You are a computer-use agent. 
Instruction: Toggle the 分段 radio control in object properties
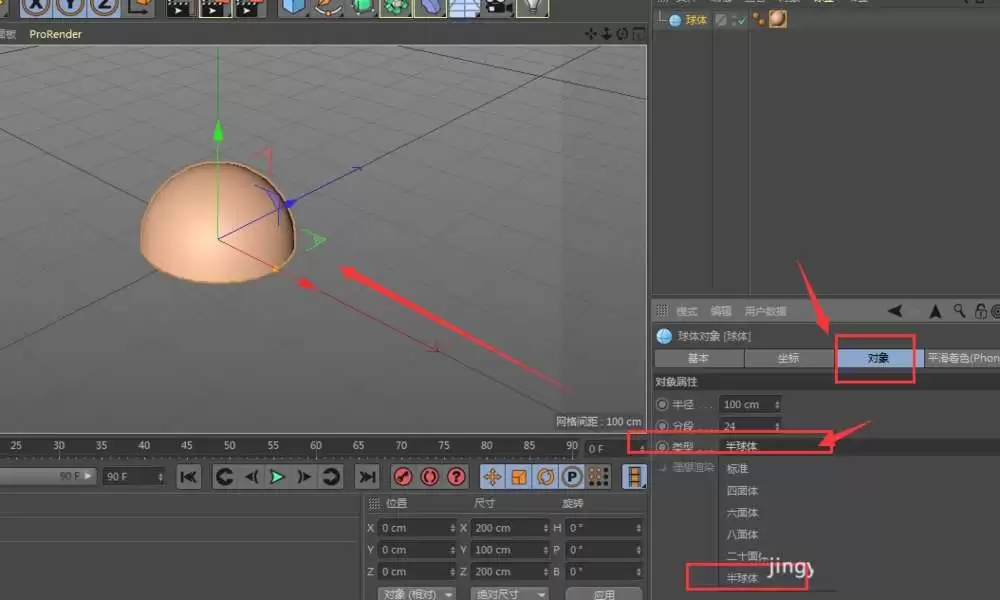662,424
